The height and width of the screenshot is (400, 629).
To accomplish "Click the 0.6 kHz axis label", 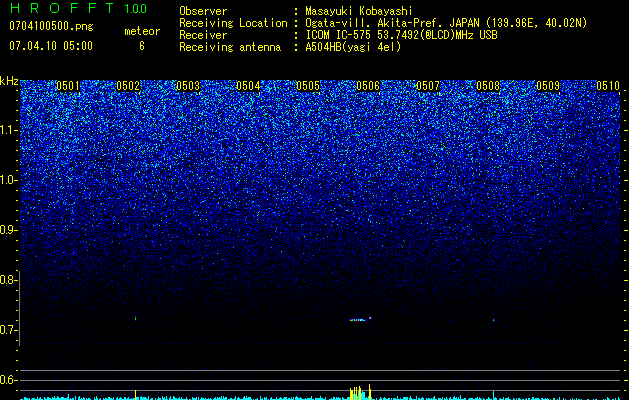I will pyautogui.click(x=8, y=380).
